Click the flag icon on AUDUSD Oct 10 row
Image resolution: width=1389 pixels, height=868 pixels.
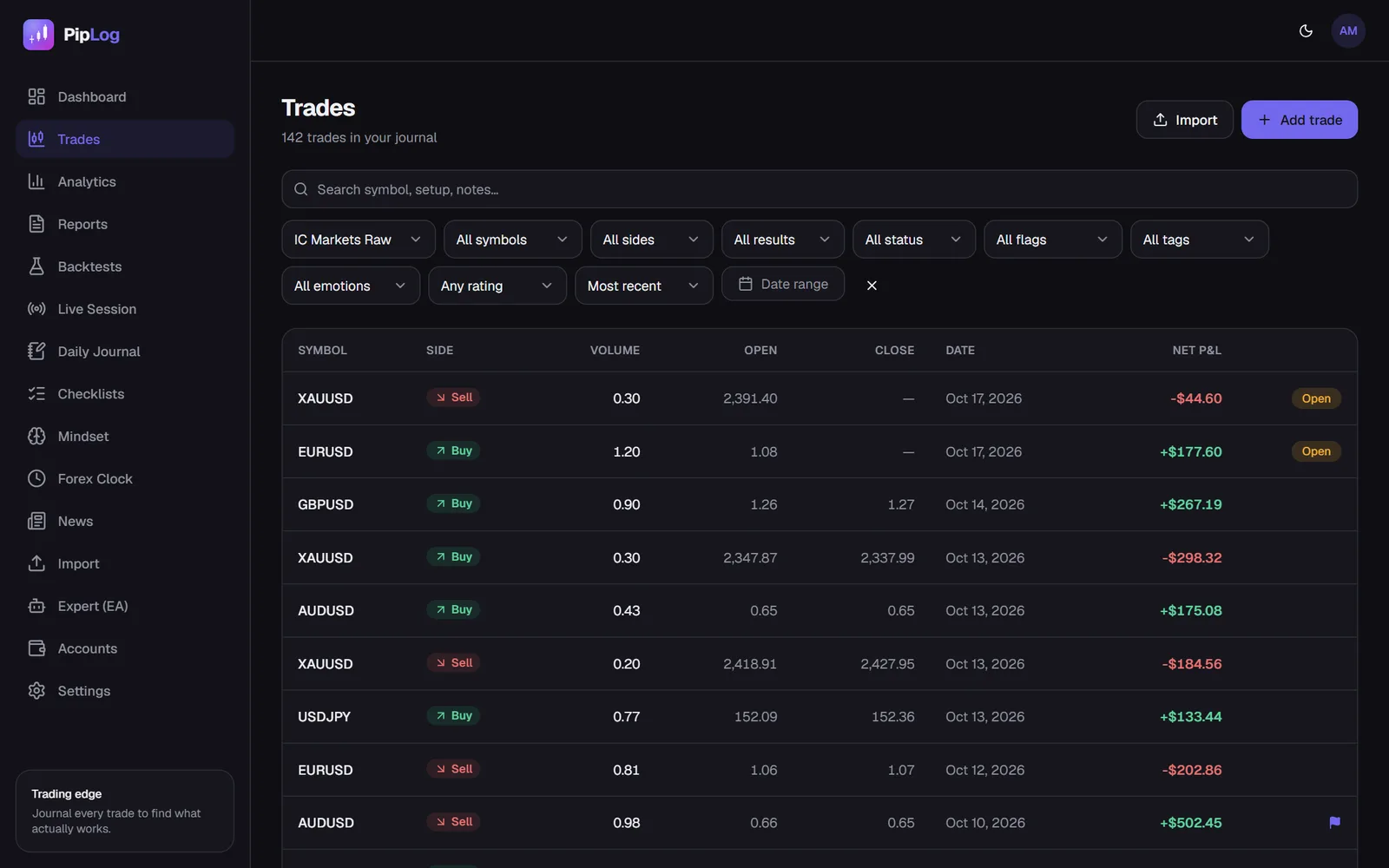pyautogui.click(x=1334, y=822)
